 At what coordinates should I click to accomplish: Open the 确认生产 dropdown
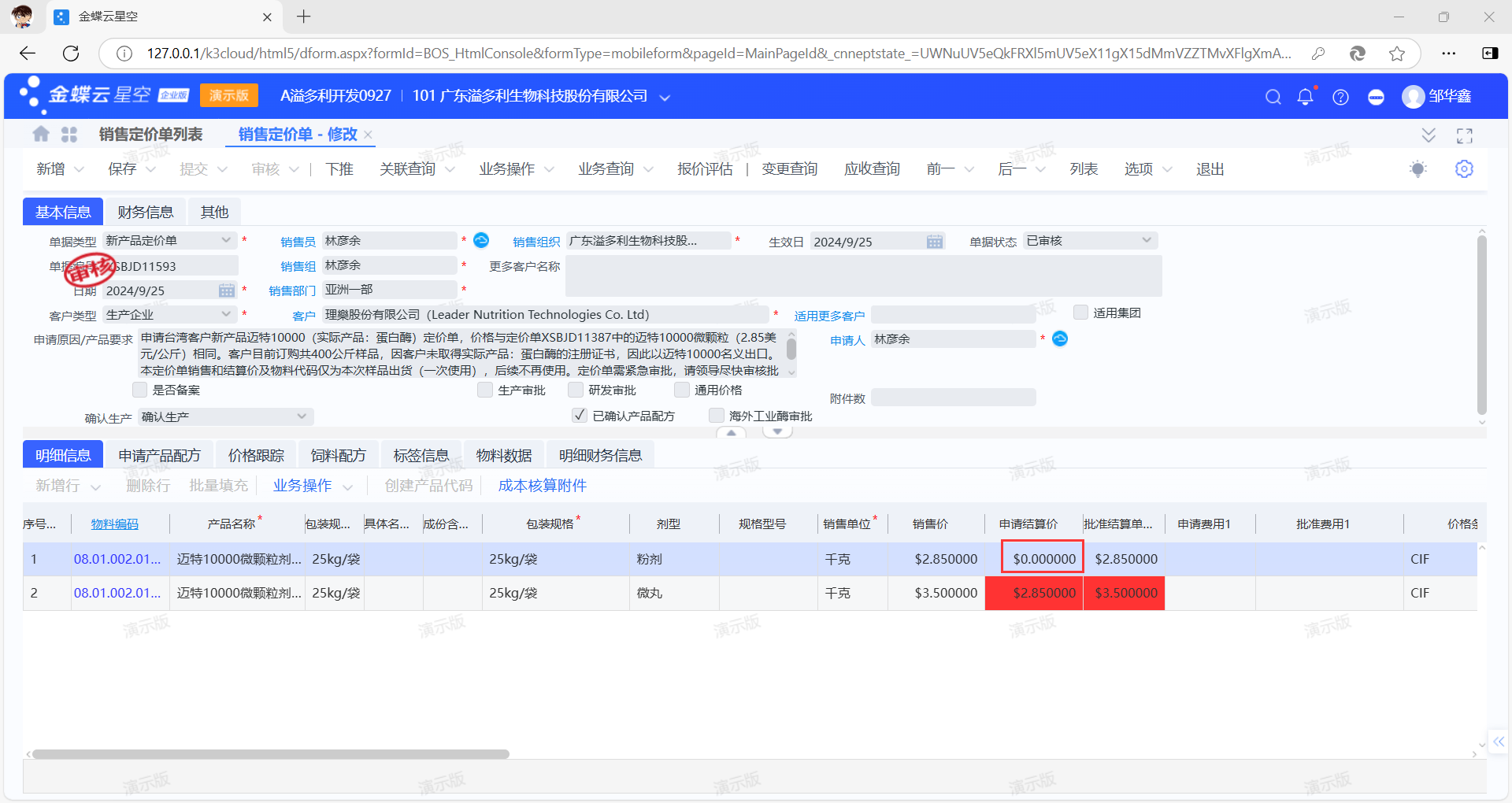[x=302, y=416]
